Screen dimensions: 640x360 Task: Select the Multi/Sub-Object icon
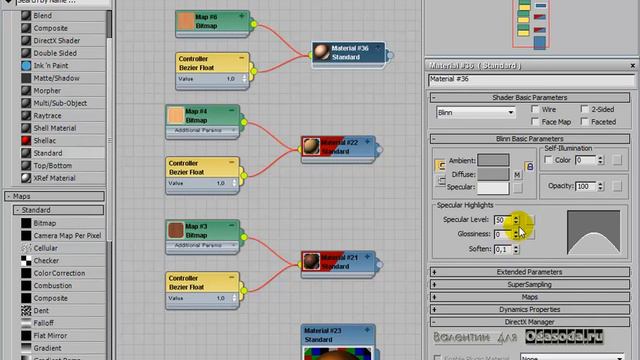tap(26, 103)
